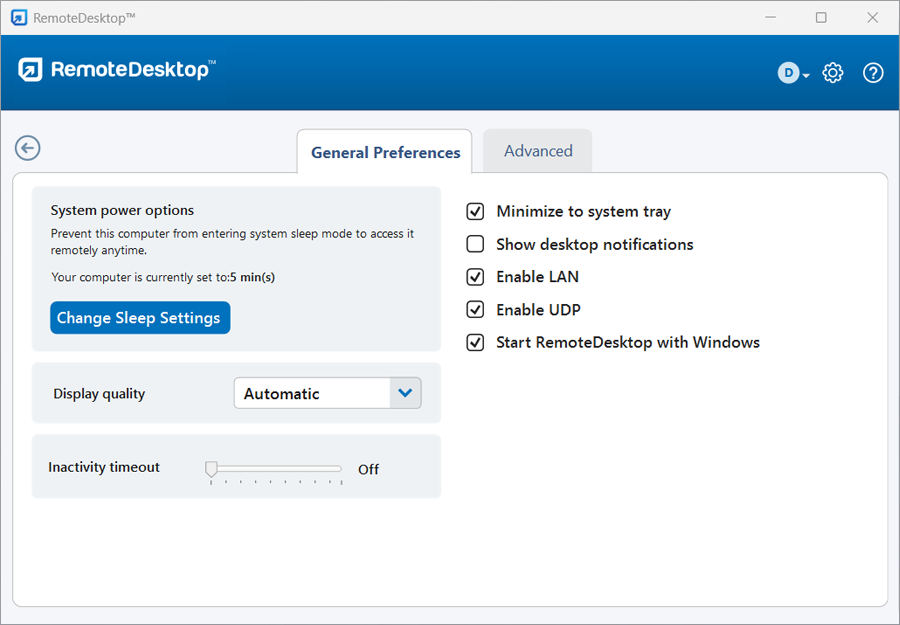Viewport: 900px width, 625px height.
Task: Select the General Preferences tab
Action: coord(385,153)
